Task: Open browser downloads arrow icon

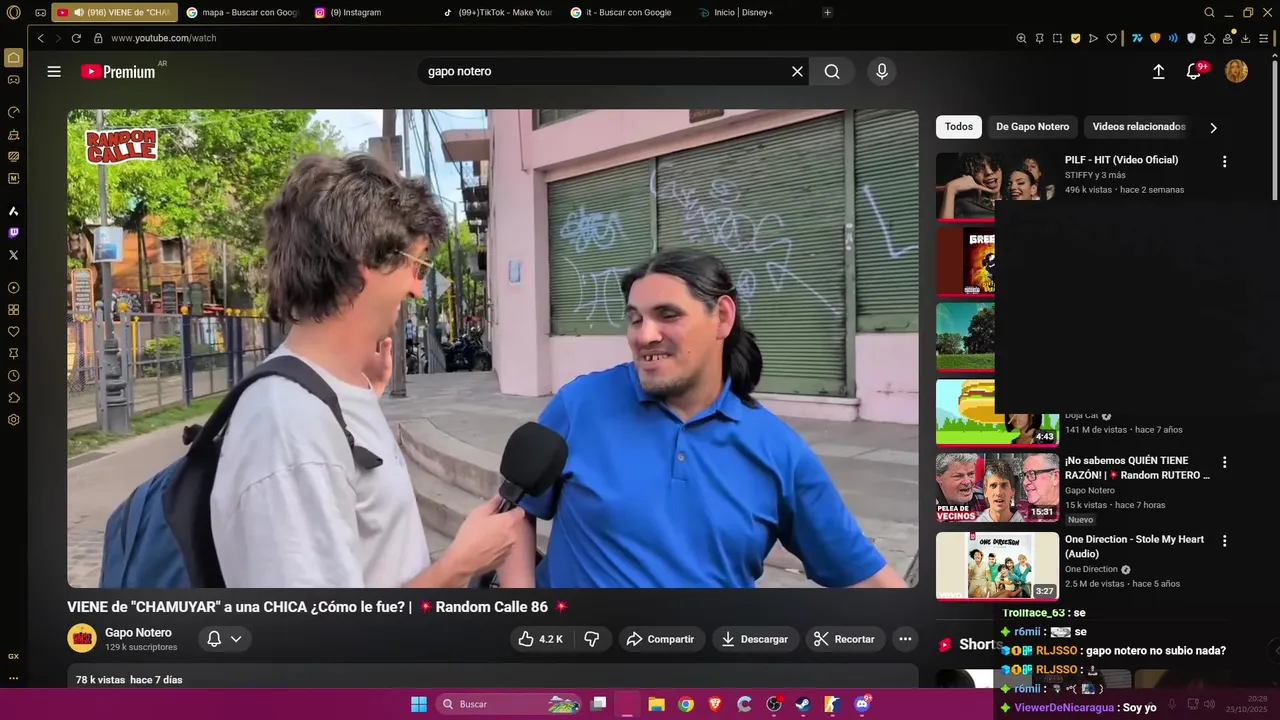Action: [x=1245, y=38]
